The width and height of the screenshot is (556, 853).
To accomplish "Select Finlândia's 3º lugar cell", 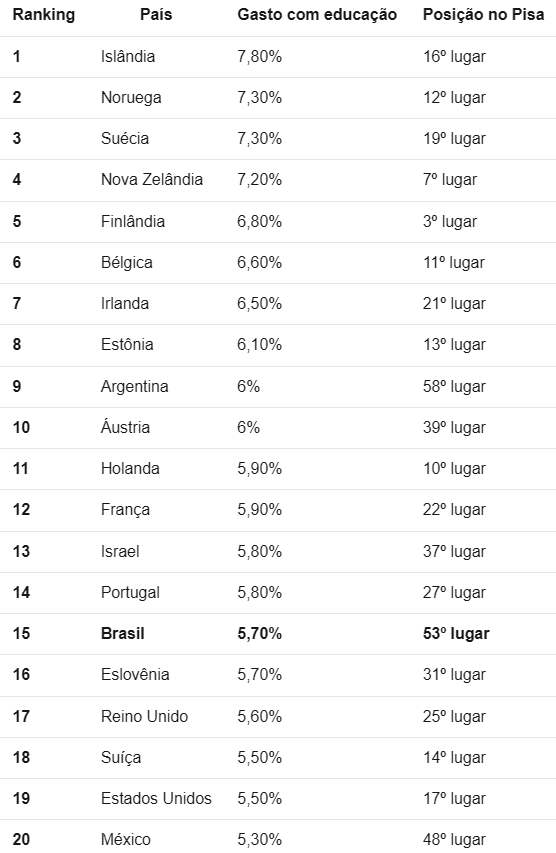I will (450, 221).
